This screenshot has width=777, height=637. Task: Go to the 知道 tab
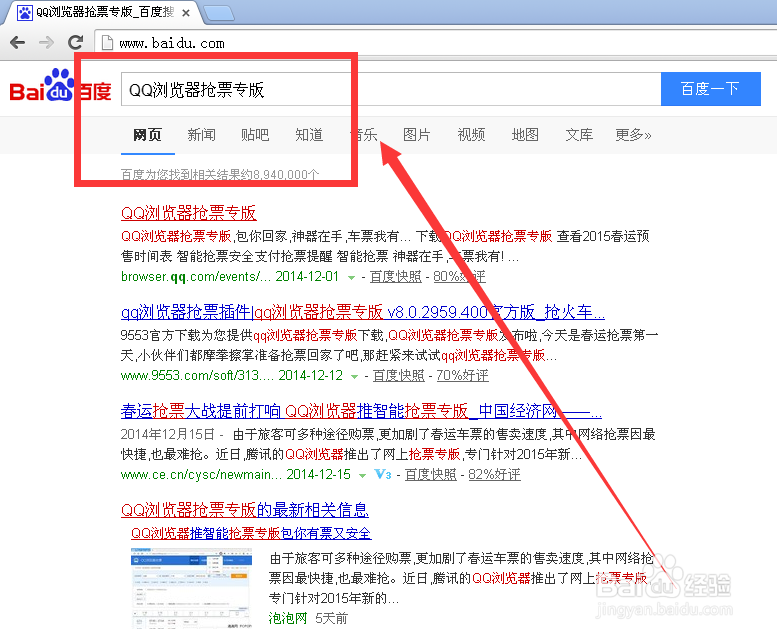click(309, 135)
